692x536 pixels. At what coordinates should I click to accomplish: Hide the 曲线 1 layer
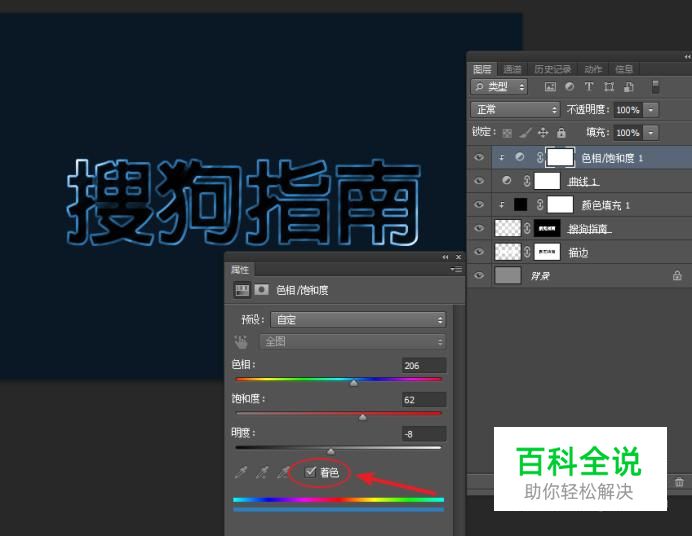coord(479,181)
